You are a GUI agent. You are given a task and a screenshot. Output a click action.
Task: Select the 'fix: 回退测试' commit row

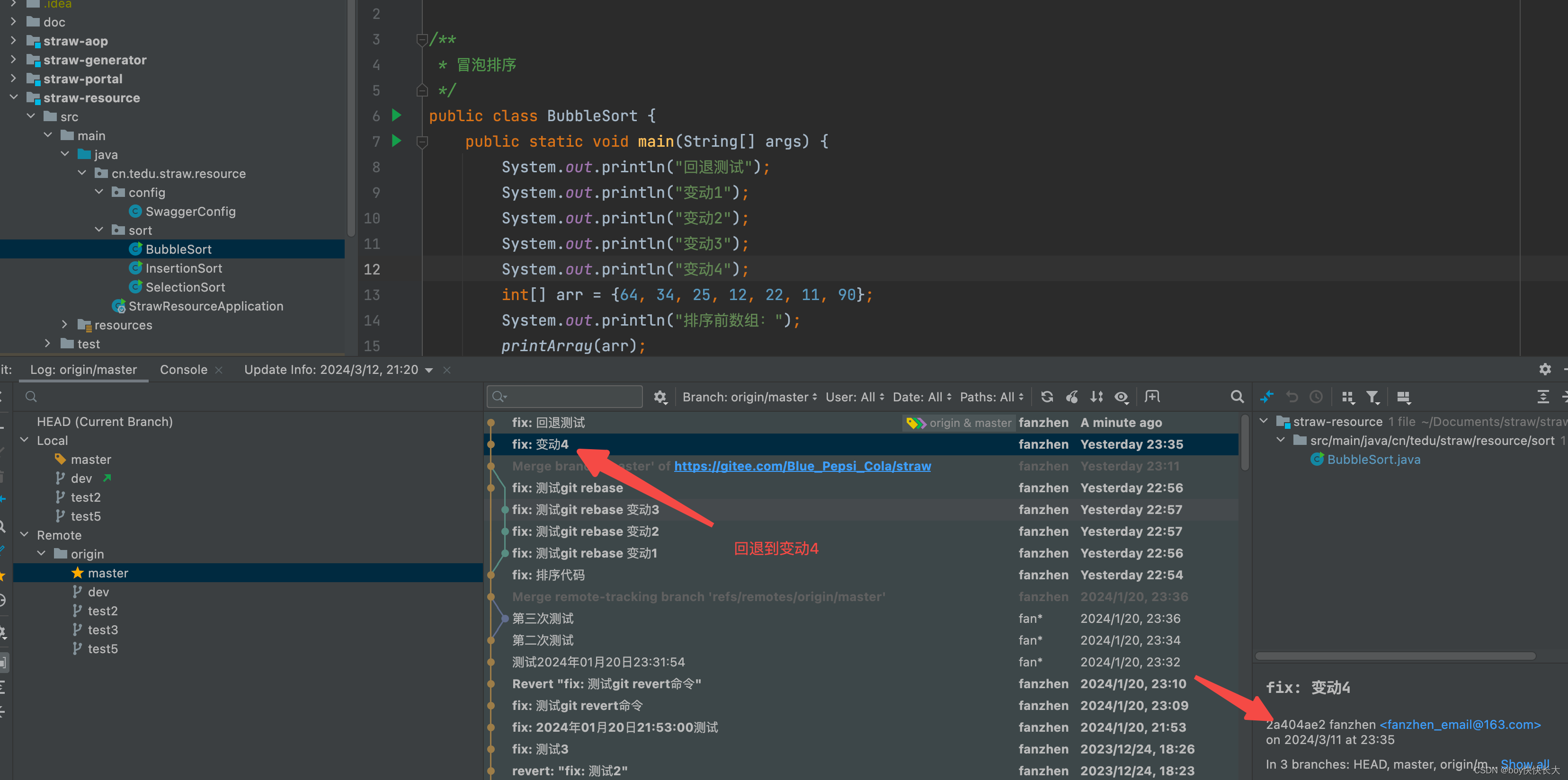point(861,422)
